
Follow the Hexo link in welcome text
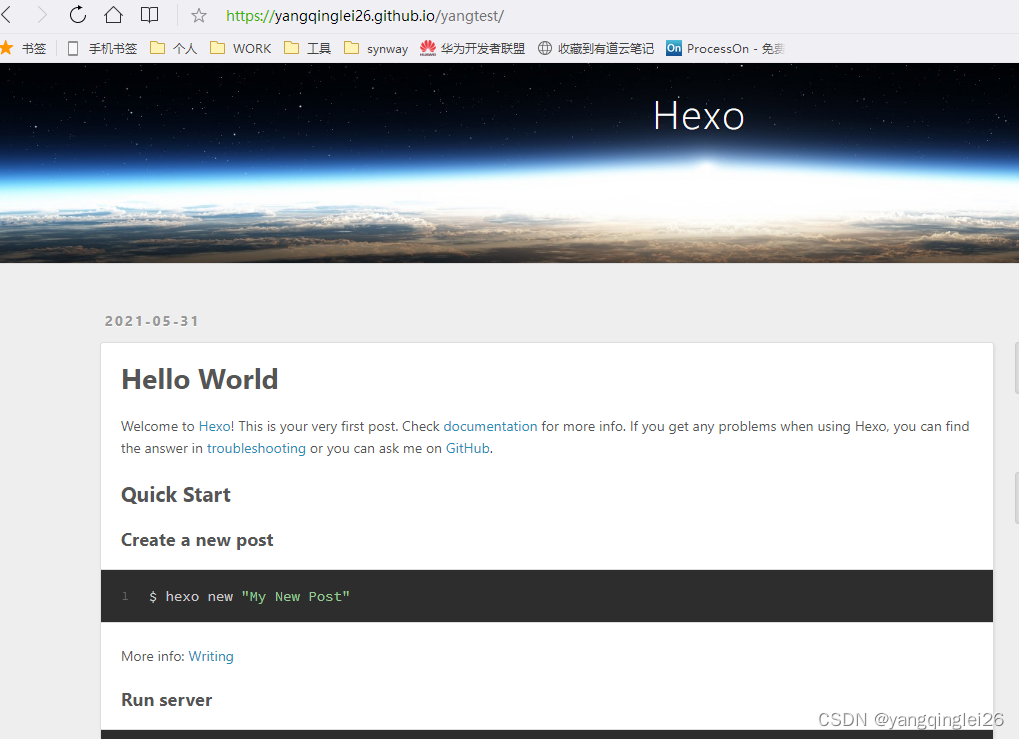214,426
